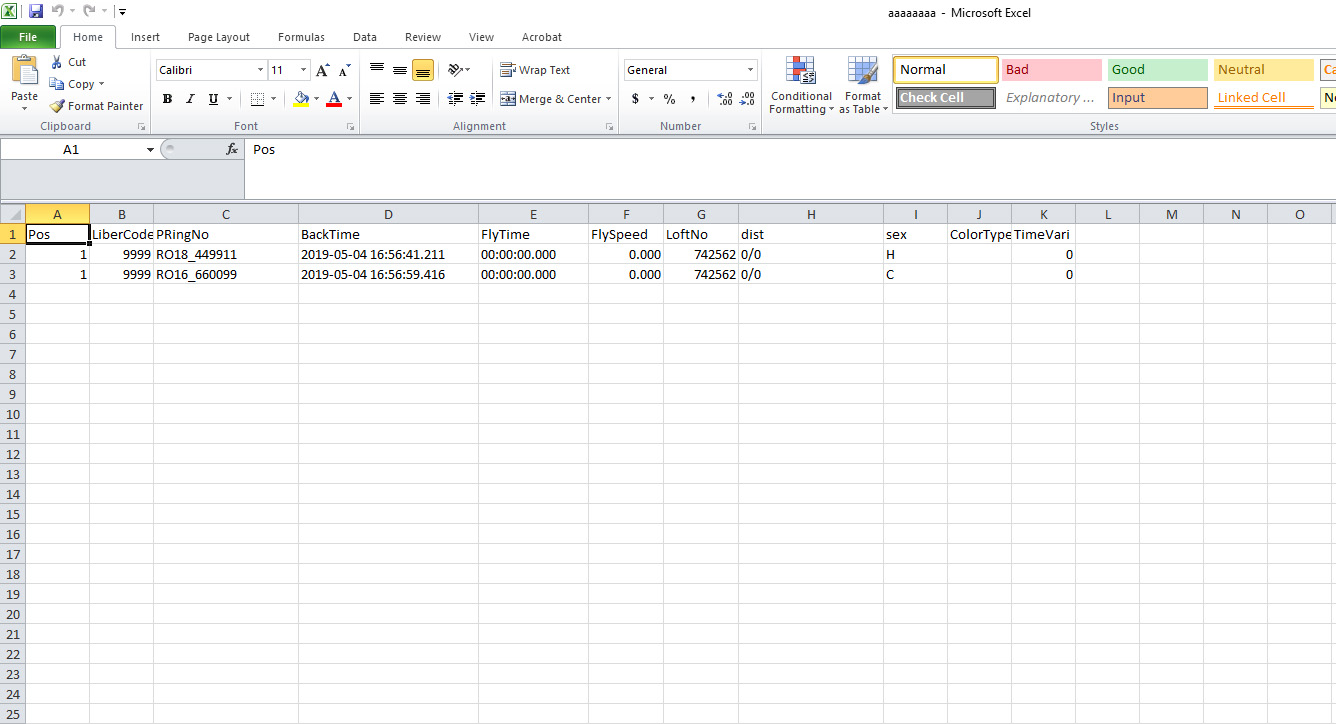The width and height of the screenshot is (1336, 724).
Task: Toggle Bold formatting
Action: 167,99
